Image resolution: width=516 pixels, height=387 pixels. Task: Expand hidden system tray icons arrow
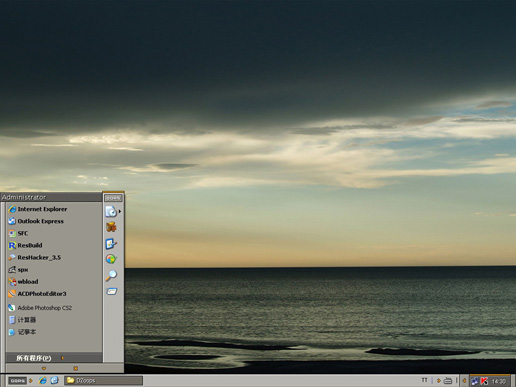(x=464, y=380)
